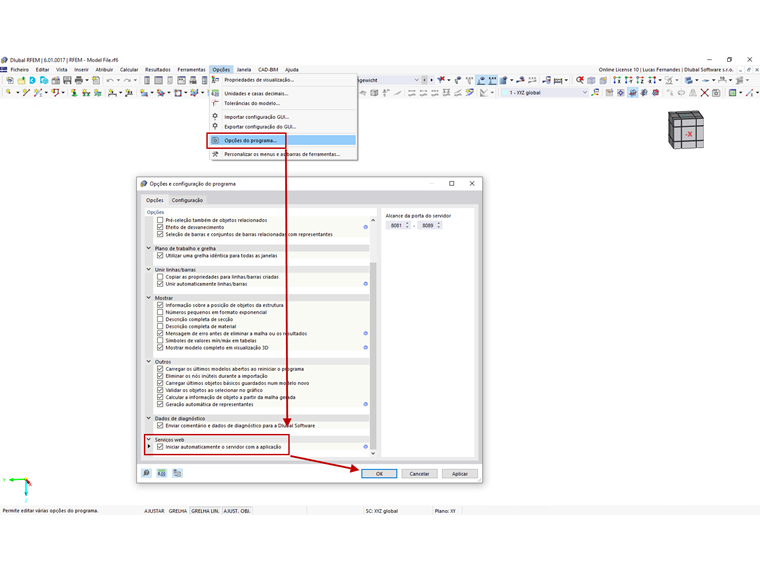Select Importar configuração GUI entry

[x=284, y=117]
